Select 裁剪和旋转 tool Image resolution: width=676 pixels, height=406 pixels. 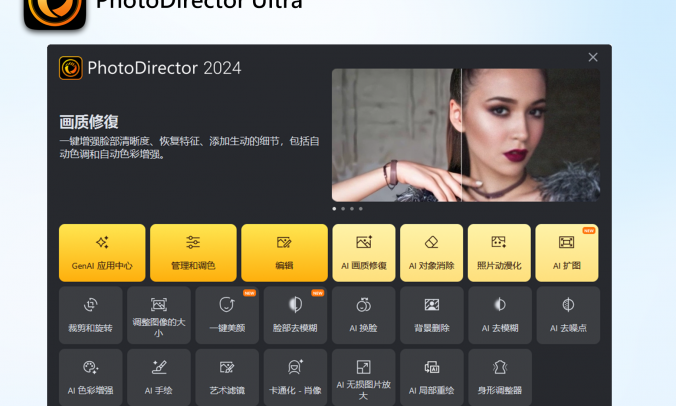click(91, 315)
